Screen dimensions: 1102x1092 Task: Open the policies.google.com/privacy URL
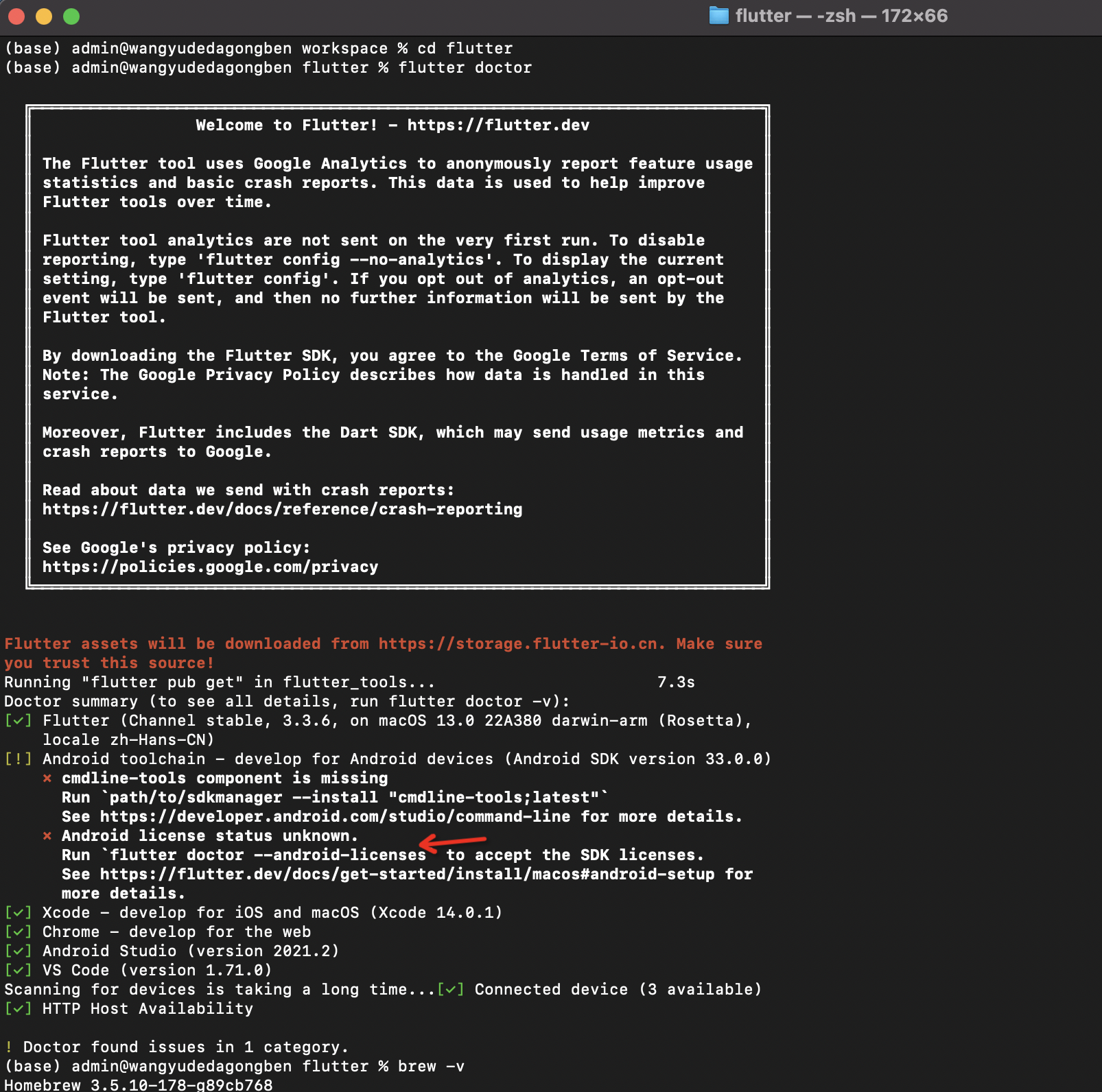pyautogui.click(x=210, y=567)
